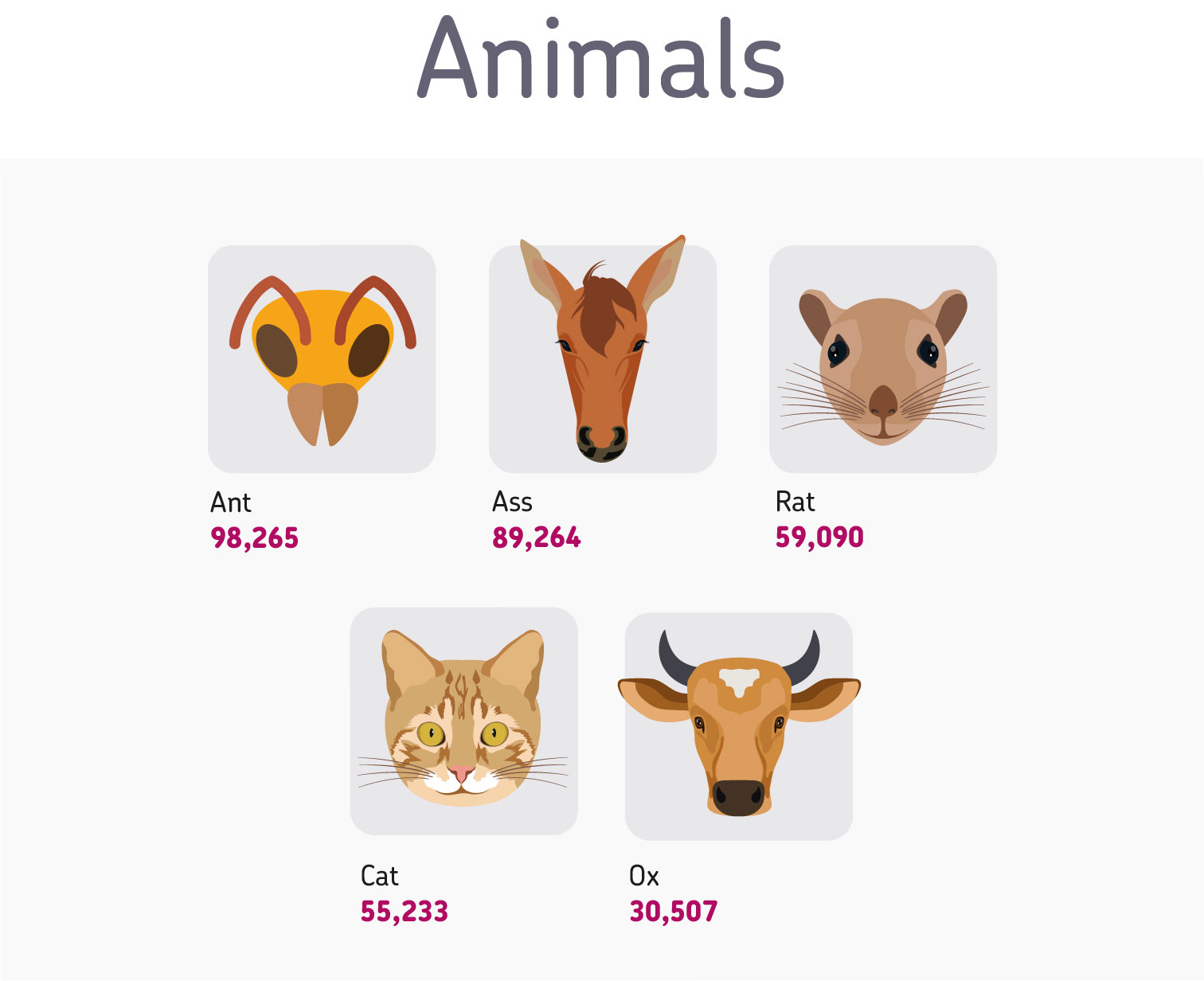1204x981 pixels.
Task: Click the ox head with horns
Action: [x=739, y=723]
